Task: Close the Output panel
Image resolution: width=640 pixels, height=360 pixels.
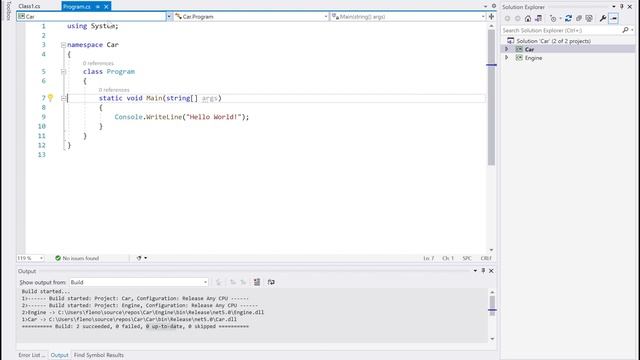Action: coord(491,271)
